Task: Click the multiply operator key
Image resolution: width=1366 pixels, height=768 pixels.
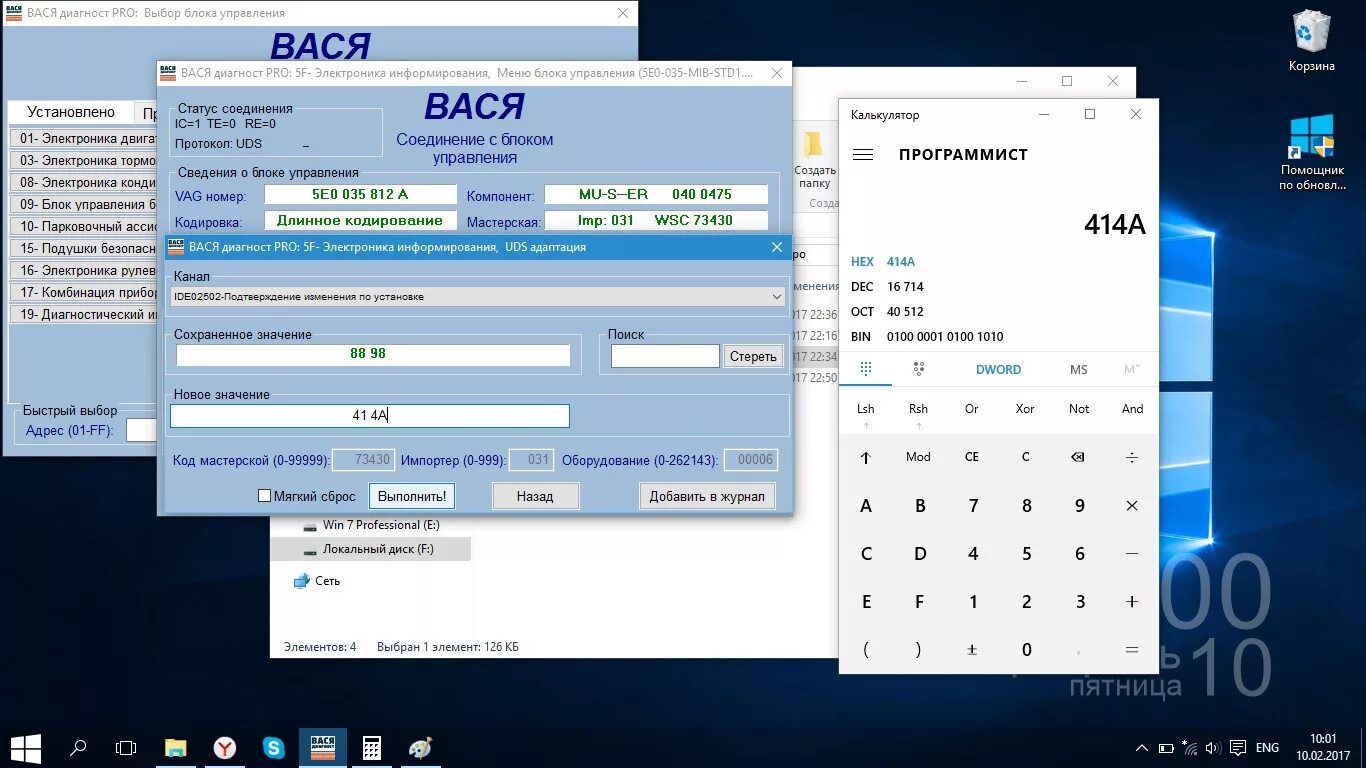Action: point(1132,506)
